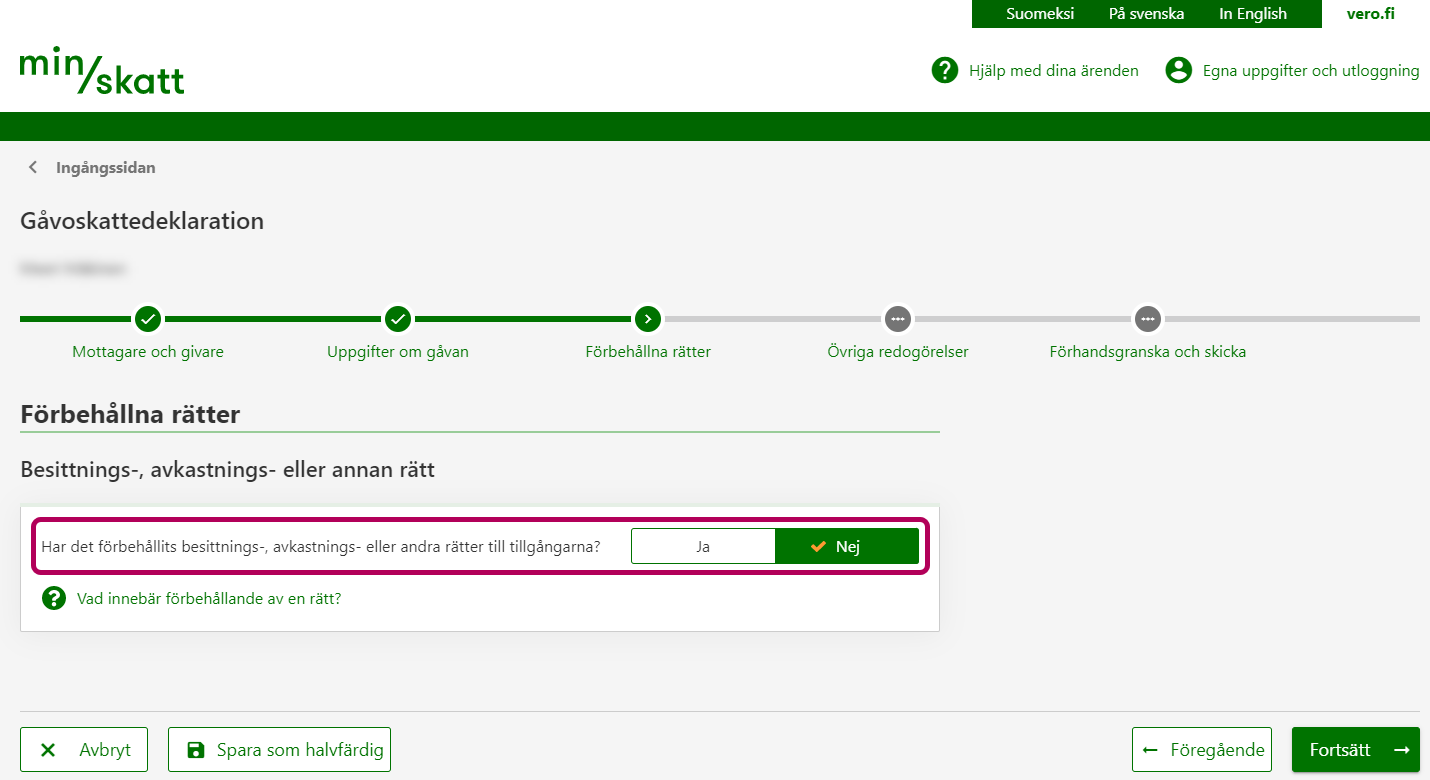Switch language to In English
Screen dimensions: 1430x780
(1252, 14)
